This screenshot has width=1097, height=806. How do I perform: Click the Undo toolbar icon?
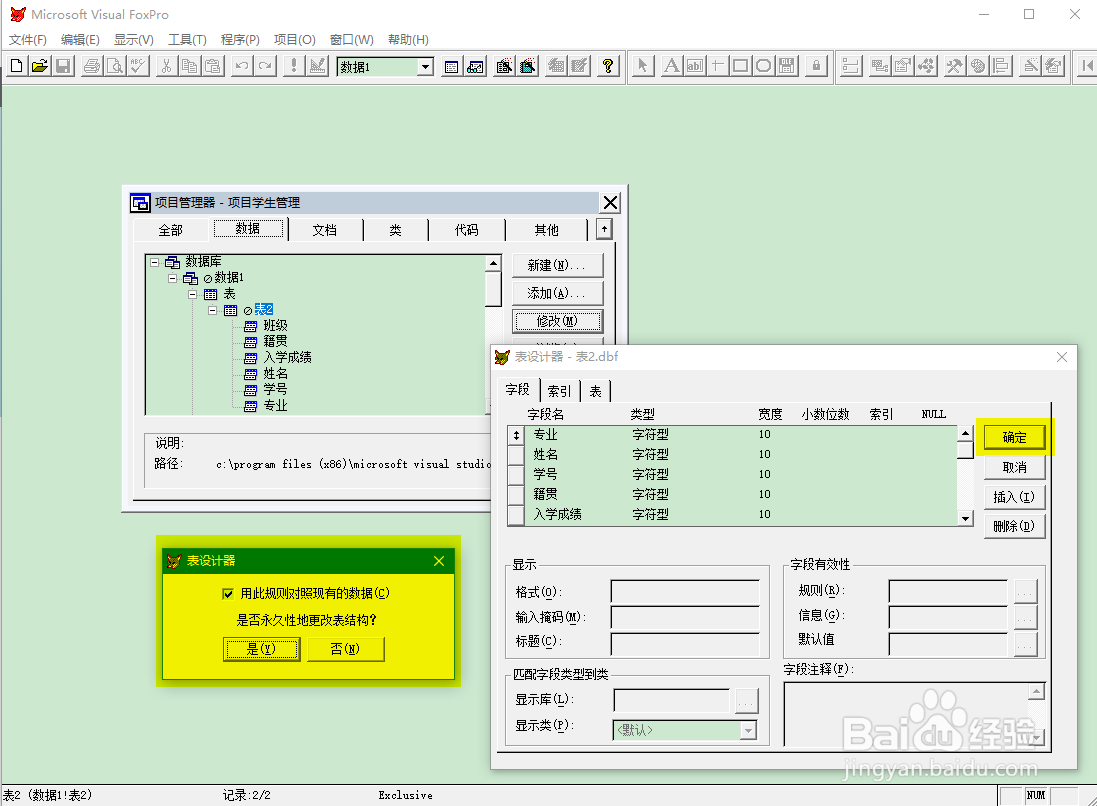[x=242, y=66]
